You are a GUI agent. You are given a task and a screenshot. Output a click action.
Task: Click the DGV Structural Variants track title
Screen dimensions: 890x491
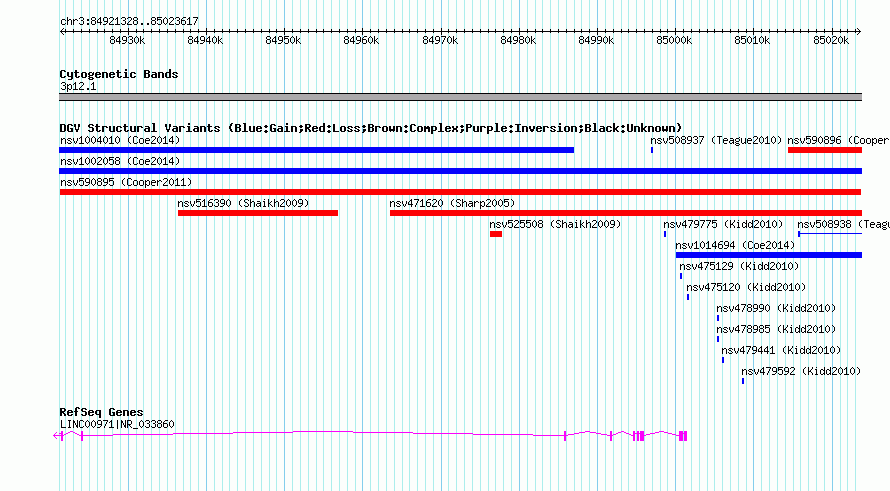coord(371,128)
